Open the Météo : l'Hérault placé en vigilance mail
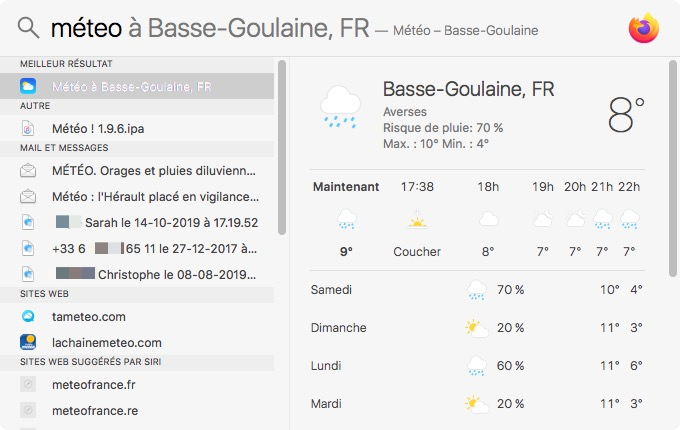 pyautogui.click(x=155, y=196)
